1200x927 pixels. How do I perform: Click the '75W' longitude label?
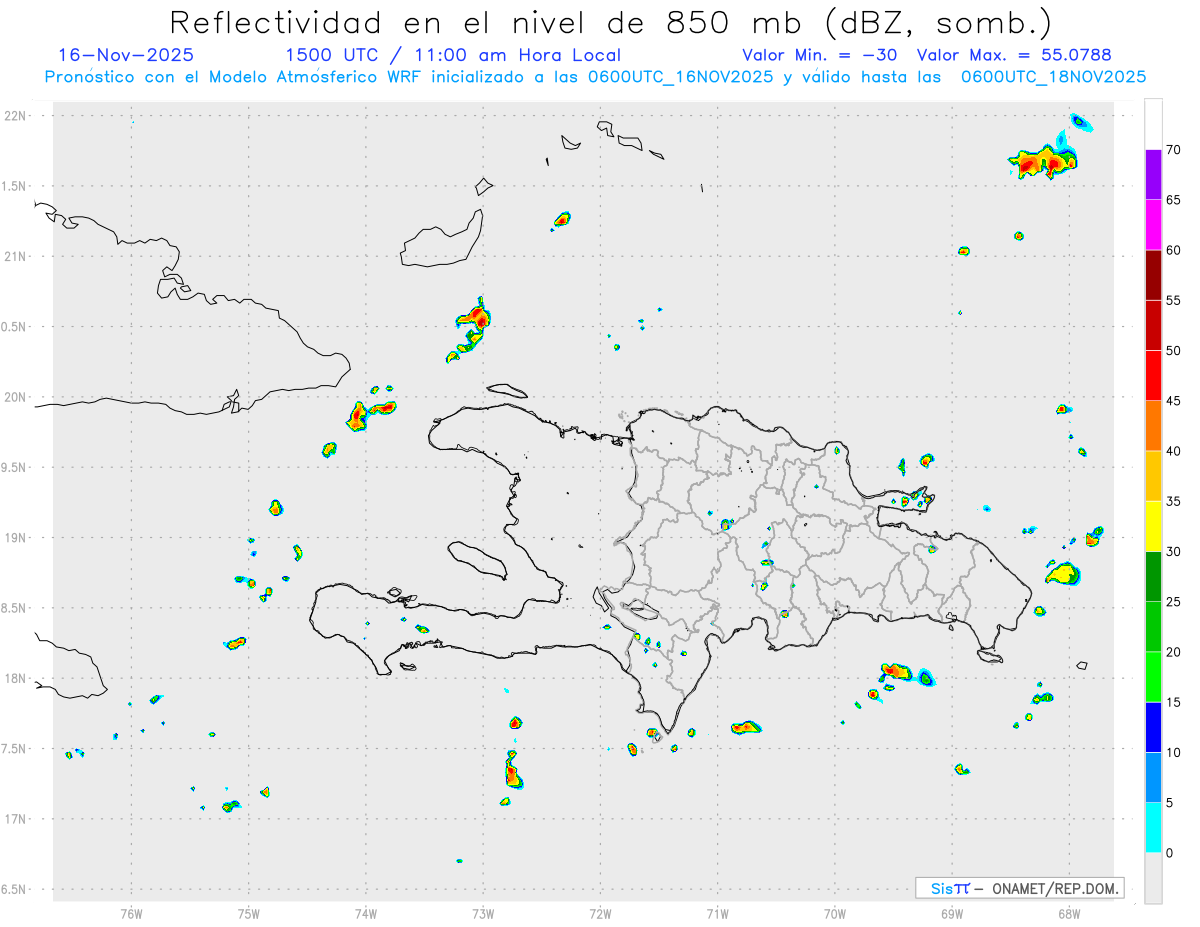pyautogui.click(x=249, y=913)
